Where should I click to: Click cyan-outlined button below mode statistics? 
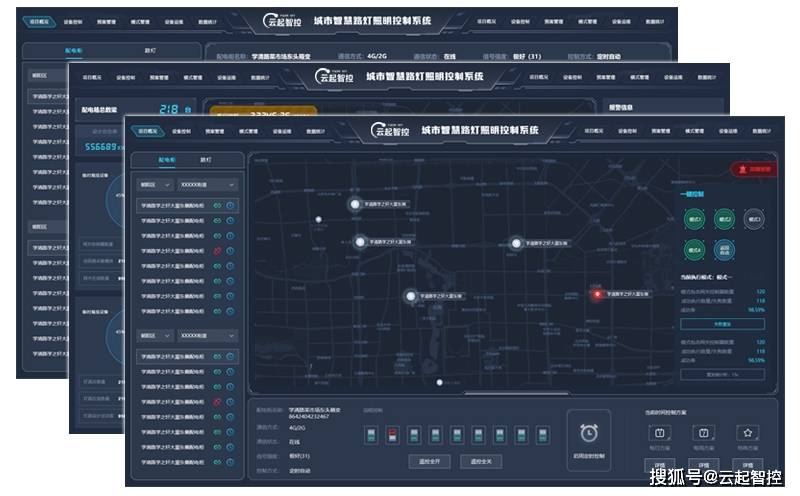[x=722, y=324]
